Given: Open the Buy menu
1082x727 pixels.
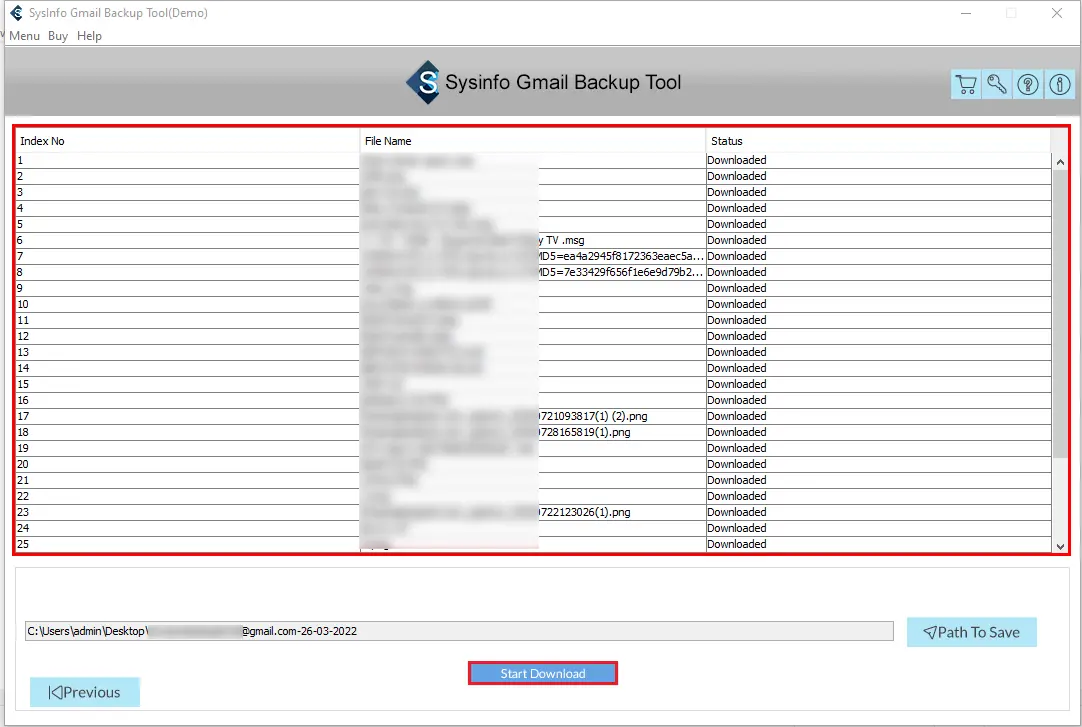Looking at the screenshot, I should [x=58, y=36].
